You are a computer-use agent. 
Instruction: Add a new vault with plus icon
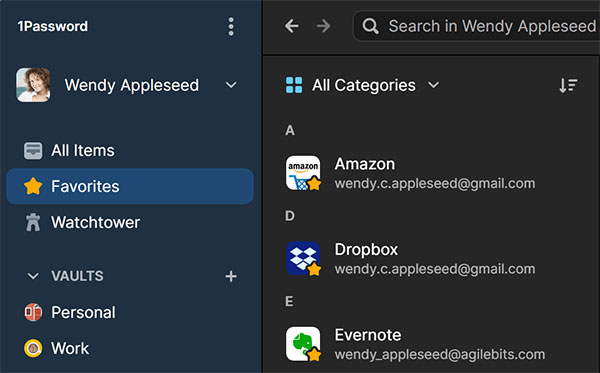tap(231, 276)
